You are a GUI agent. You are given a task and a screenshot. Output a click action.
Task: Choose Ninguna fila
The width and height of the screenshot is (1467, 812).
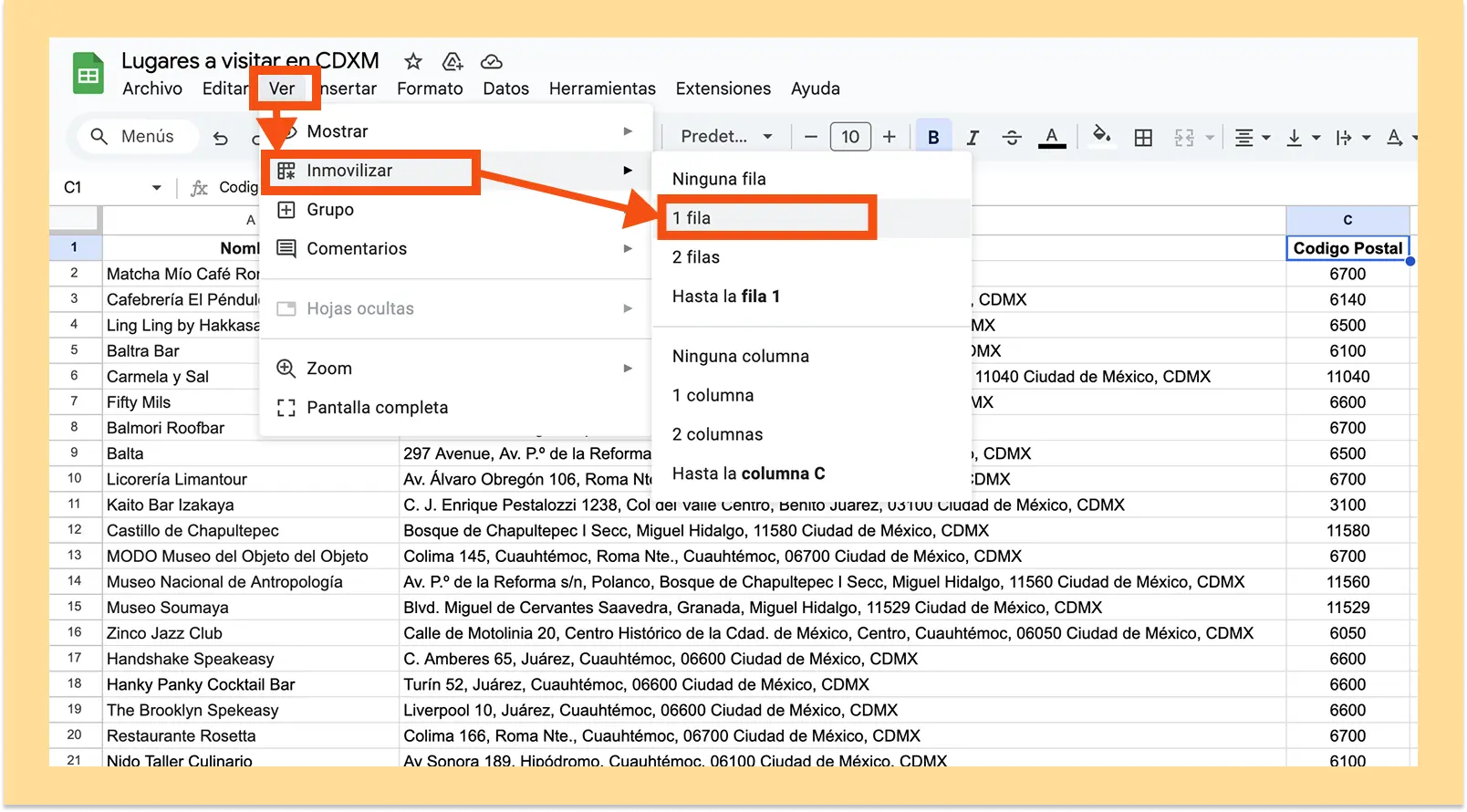pos(812,179)
